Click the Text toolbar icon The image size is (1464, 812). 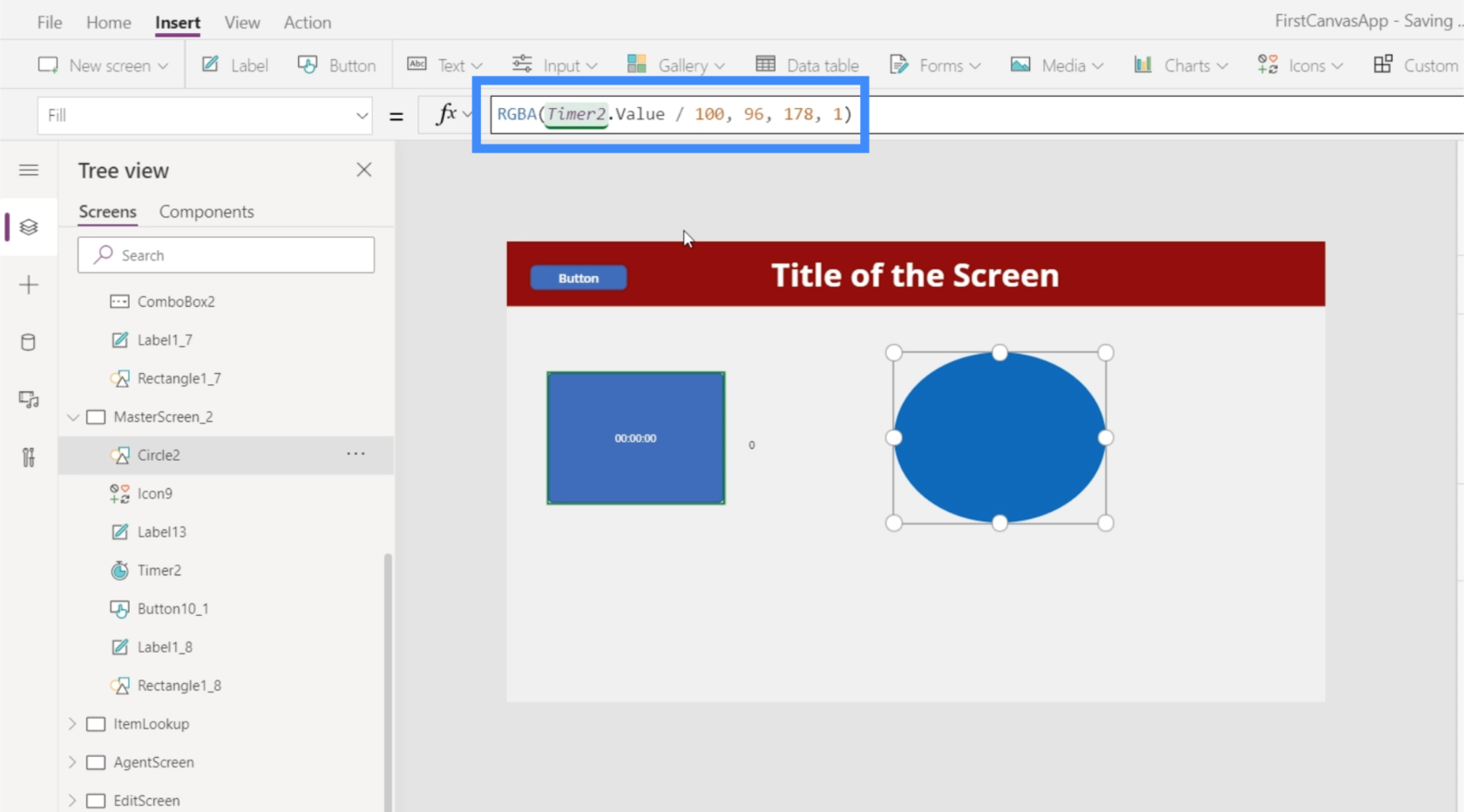pyautogui.click(x=417, y=64)
